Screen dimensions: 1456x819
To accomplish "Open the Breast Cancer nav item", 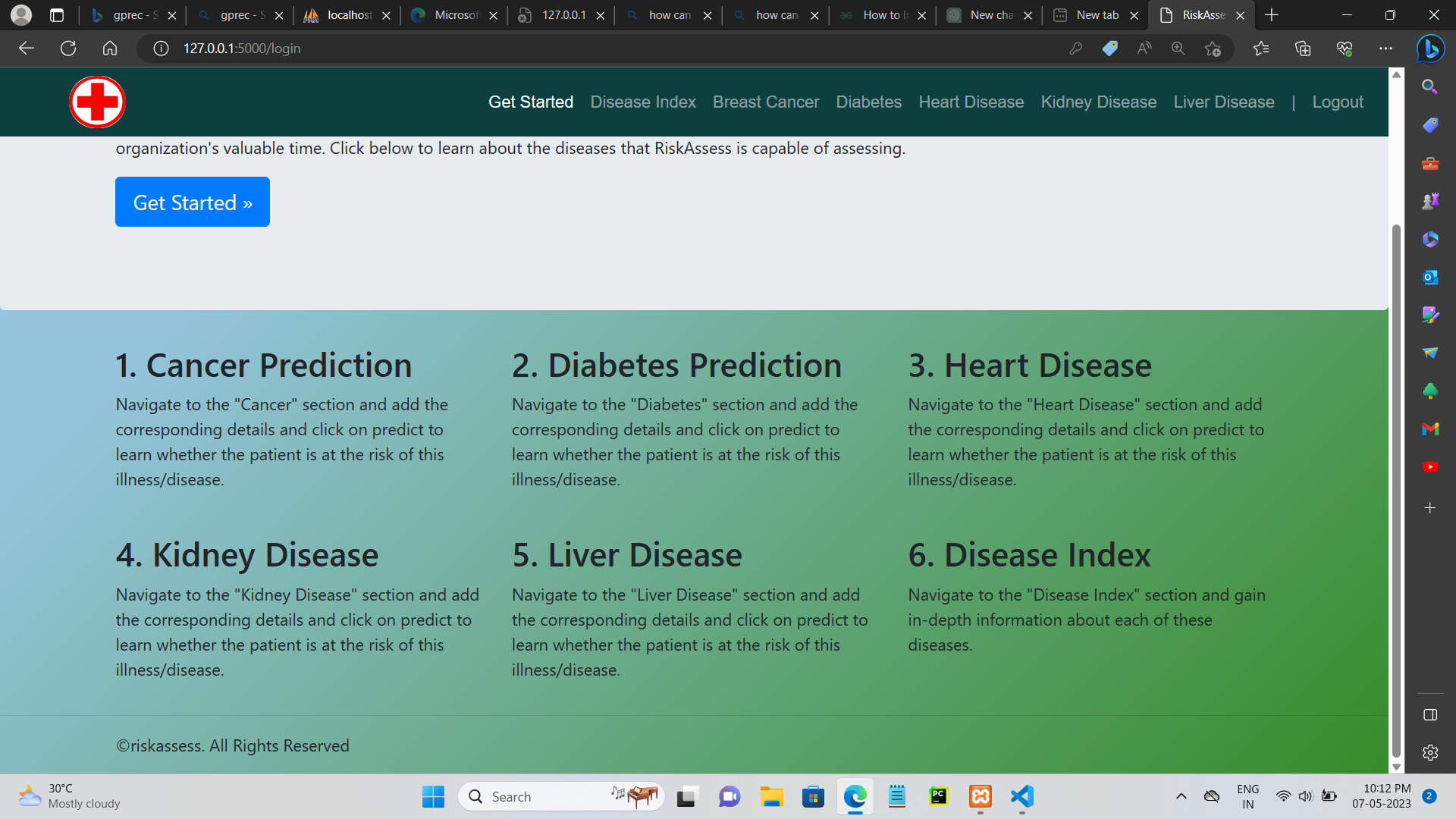I will point(766,102).
